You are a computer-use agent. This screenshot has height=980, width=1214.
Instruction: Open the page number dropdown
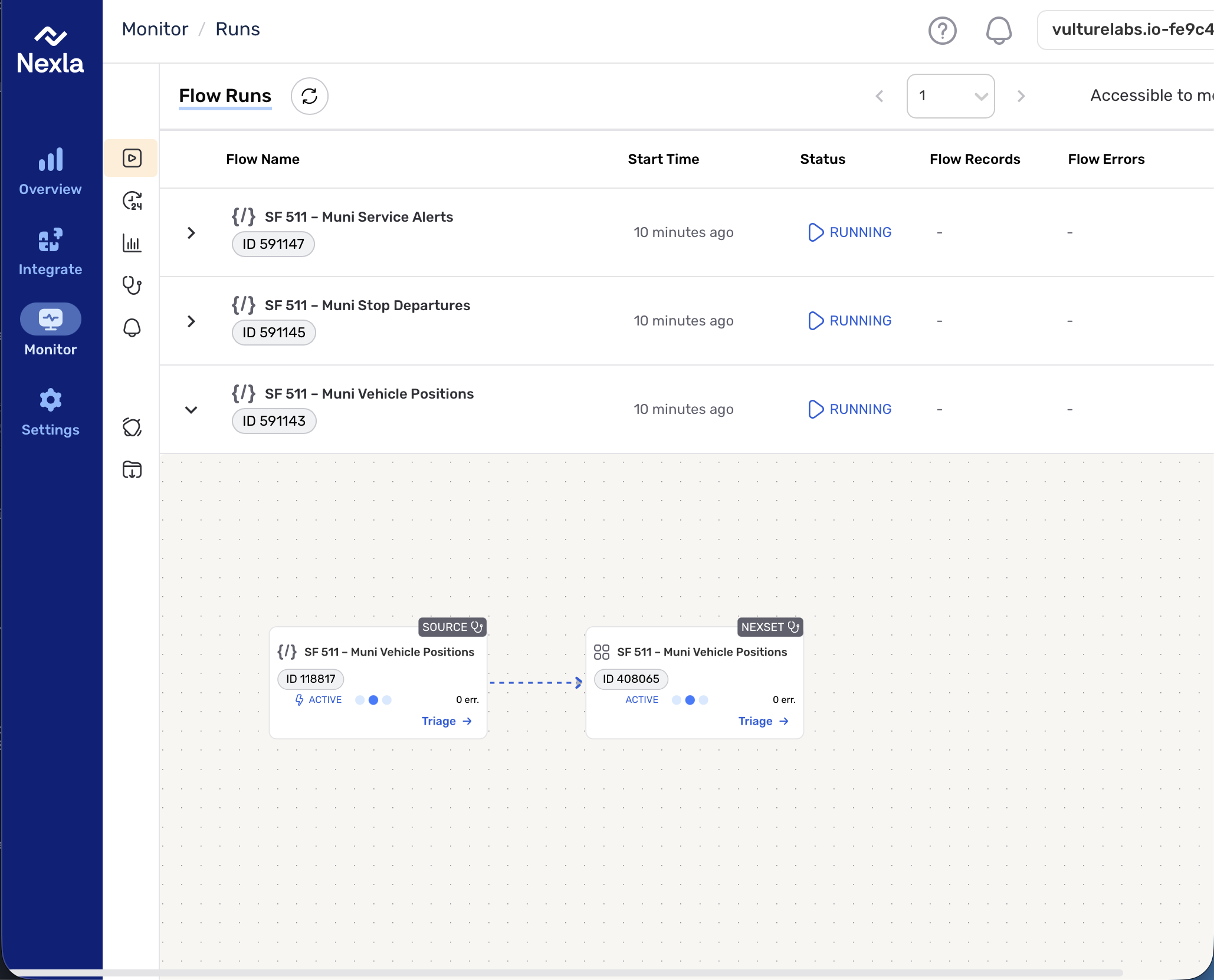950,96
